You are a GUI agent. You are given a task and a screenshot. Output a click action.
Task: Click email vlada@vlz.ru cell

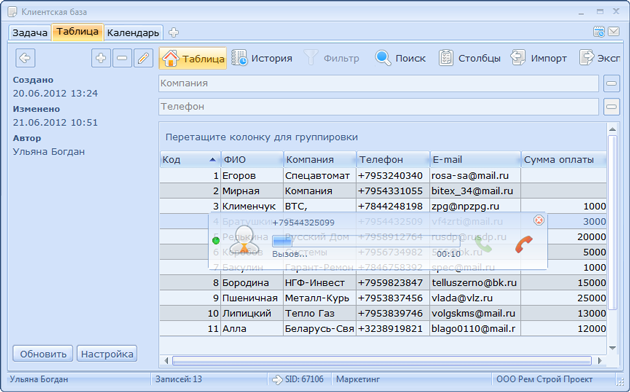coord(475,298)
